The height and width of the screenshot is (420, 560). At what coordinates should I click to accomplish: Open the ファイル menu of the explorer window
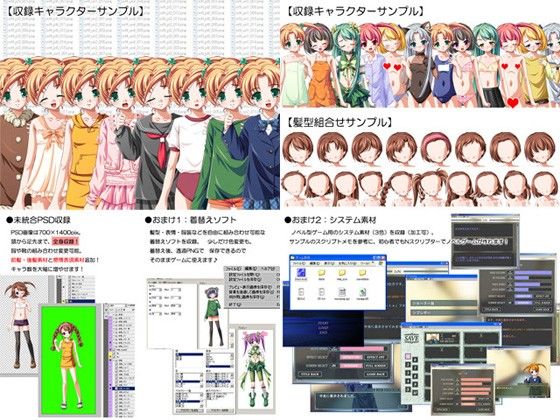point(299,264)
